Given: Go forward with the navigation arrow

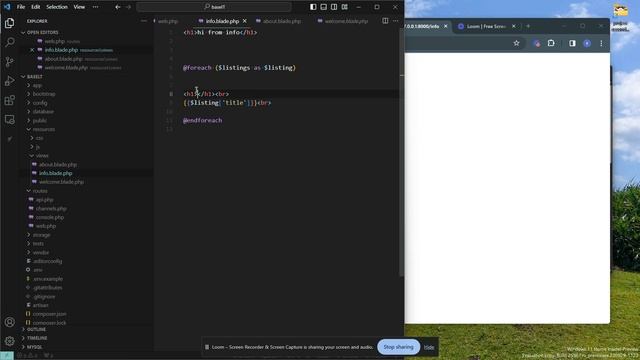Looking at the screenshot, I should point(128,7).
